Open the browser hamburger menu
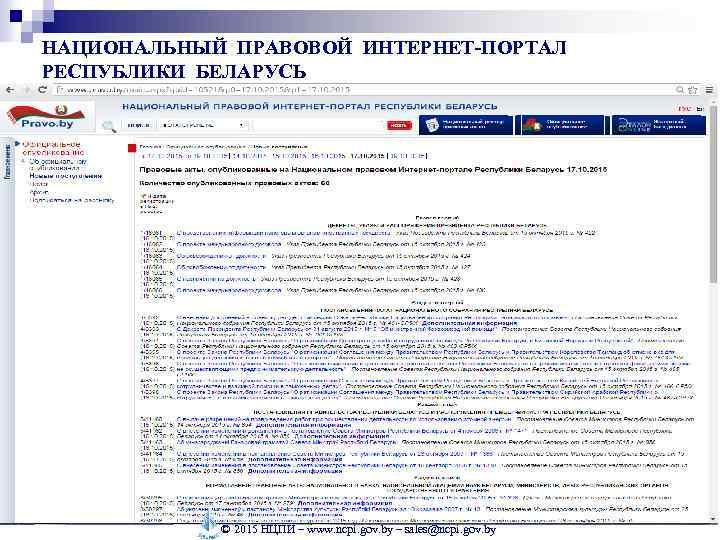 709,90
